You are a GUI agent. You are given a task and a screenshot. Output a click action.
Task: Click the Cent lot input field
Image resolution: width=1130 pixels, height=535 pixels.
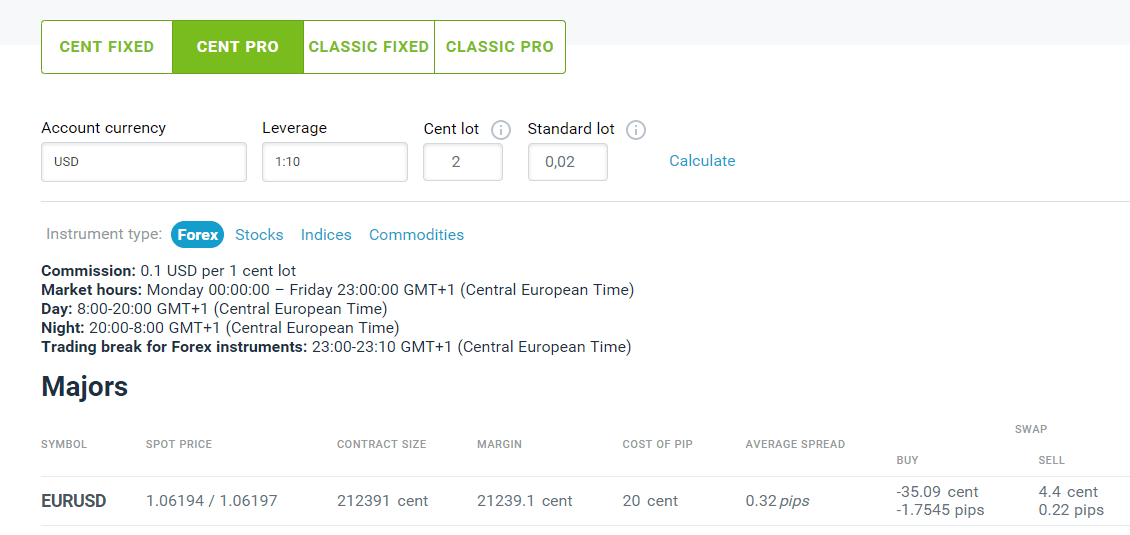(x=463, y=162)
